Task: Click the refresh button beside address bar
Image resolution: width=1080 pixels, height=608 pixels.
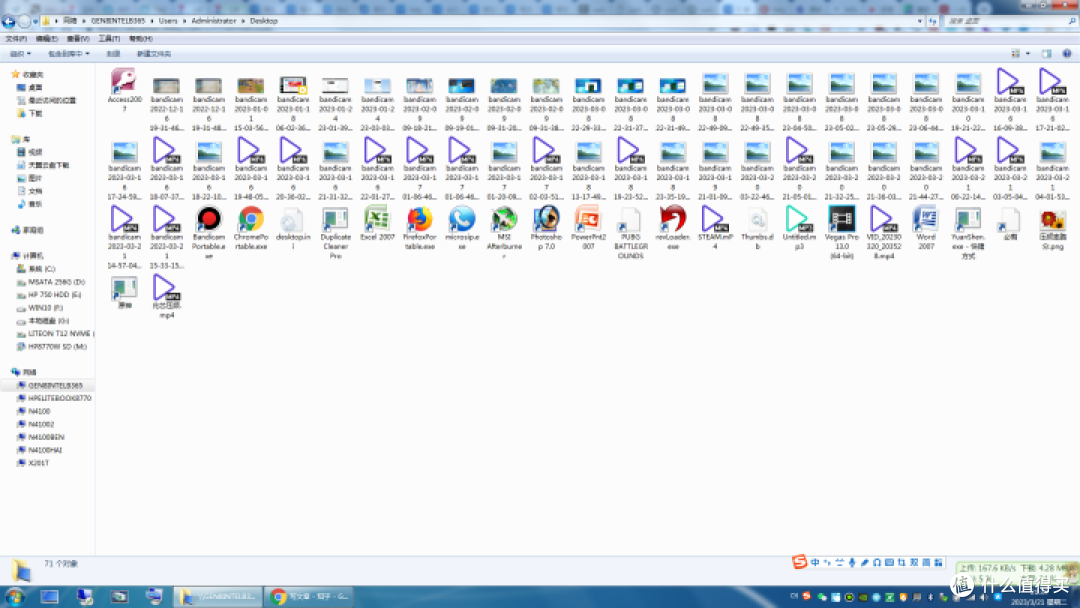Action: coord(933,21)
